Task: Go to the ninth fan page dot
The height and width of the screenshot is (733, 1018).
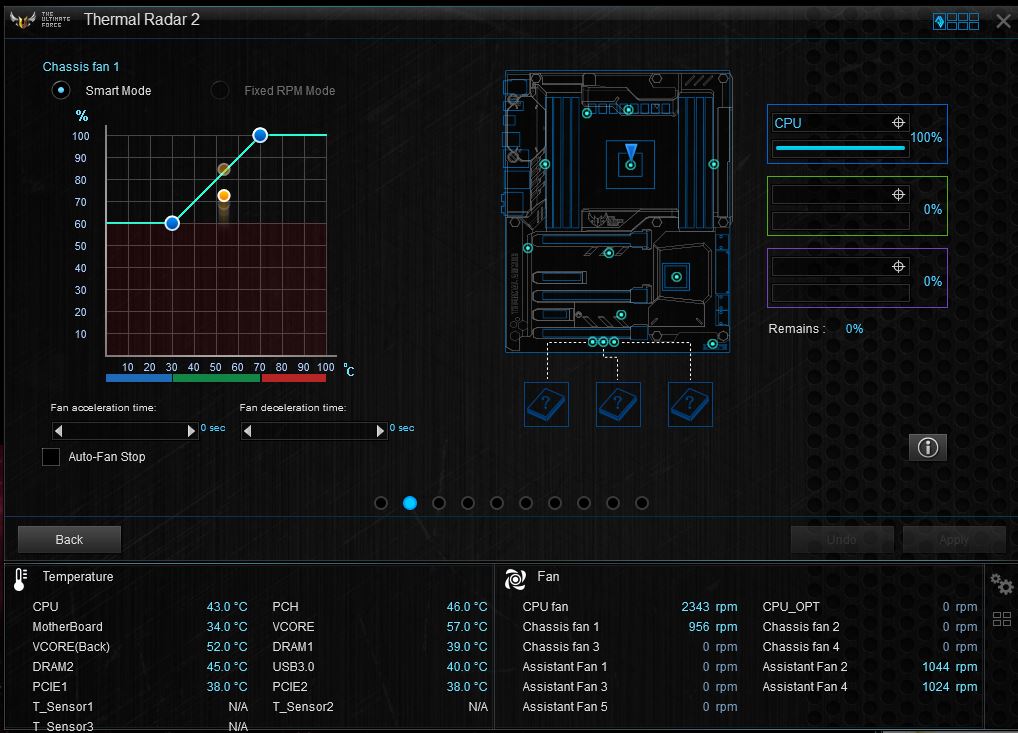Action: coord(613,503)
